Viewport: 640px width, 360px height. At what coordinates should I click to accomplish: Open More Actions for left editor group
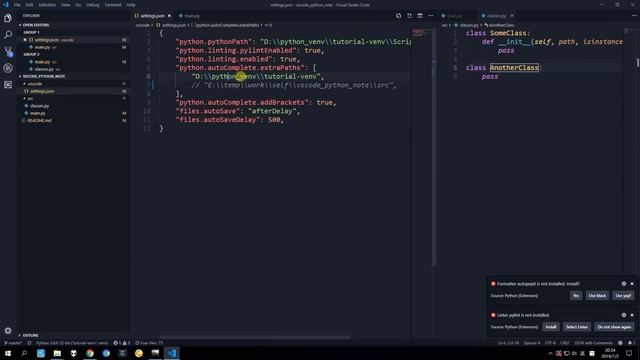point(431,16)
